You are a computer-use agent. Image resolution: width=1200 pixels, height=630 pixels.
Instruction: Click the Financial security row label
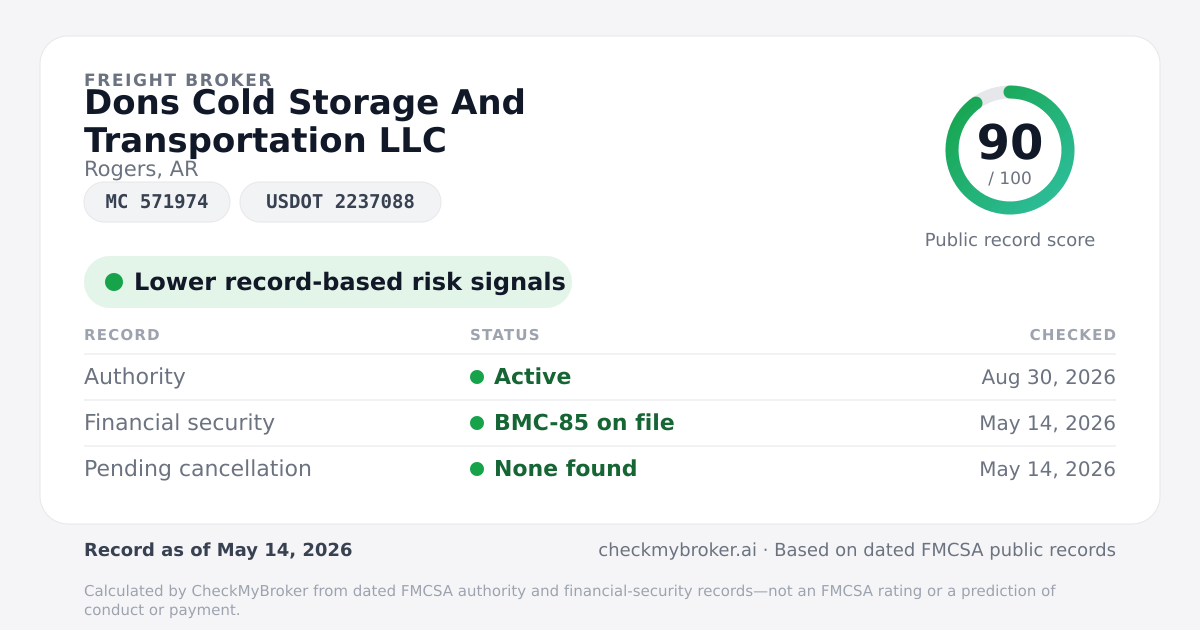[x=179, y=423]
